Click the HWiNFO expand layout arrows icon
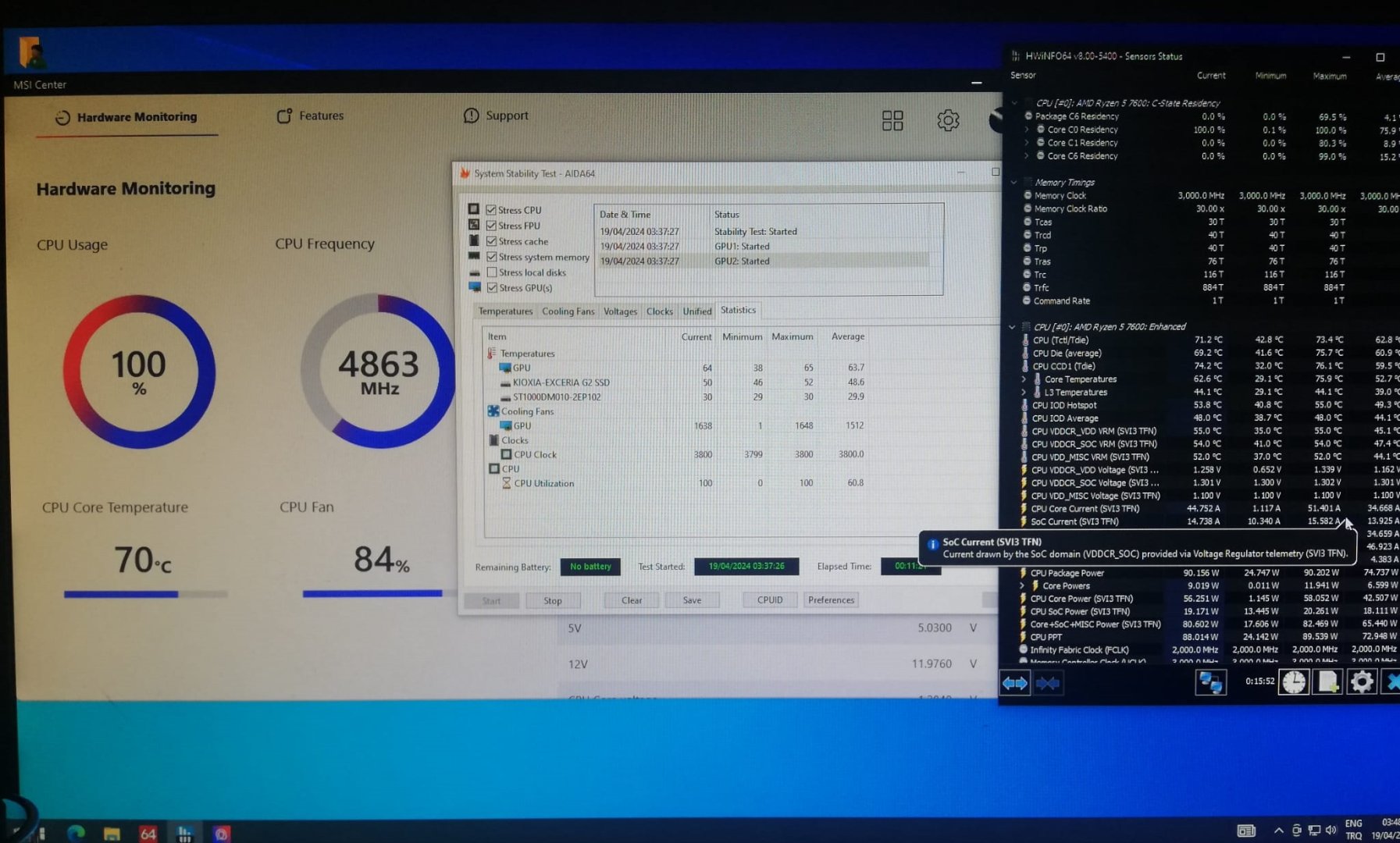This screenshot has width=1400, height=843. click(x=1014, y=683)
